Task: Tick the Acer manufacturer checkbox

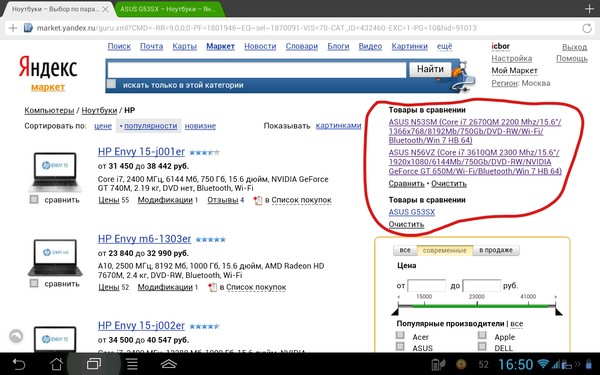Action: [x=400, y=336]
